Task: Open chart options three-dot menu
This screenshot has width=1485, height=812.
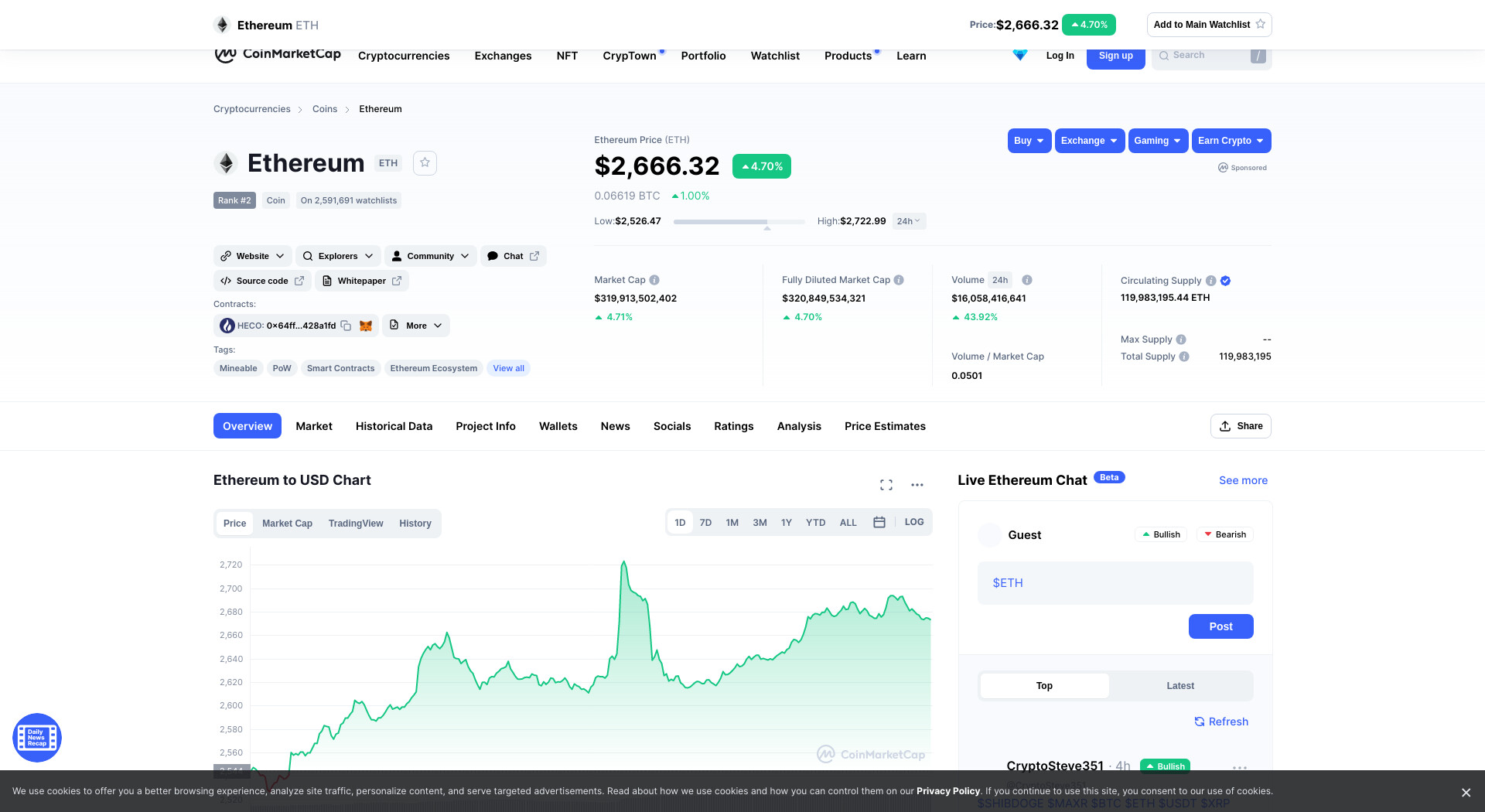Action: click(917, 485)
